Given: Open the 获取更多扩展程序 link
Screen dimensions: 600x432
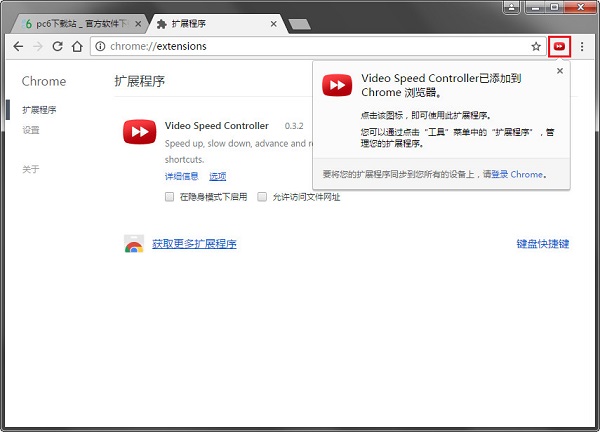Looking at the screenshot, I should click(194, 244).
